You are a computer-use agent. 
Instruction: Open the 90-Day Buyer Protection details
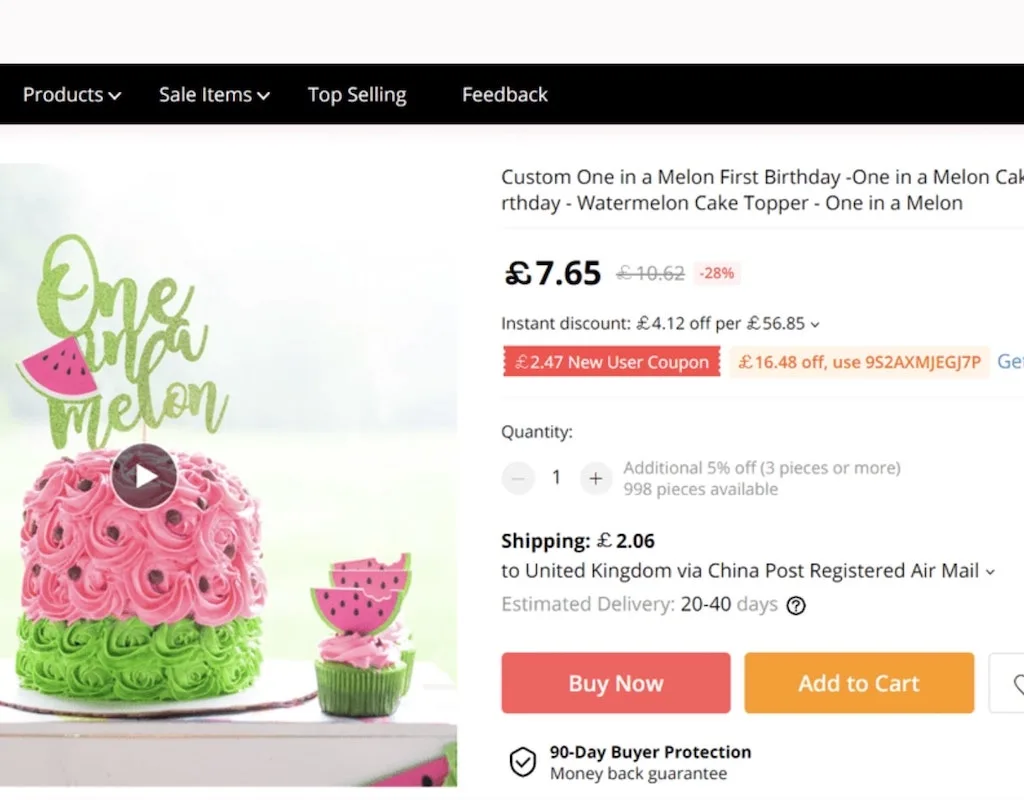[x=650, y=753]
